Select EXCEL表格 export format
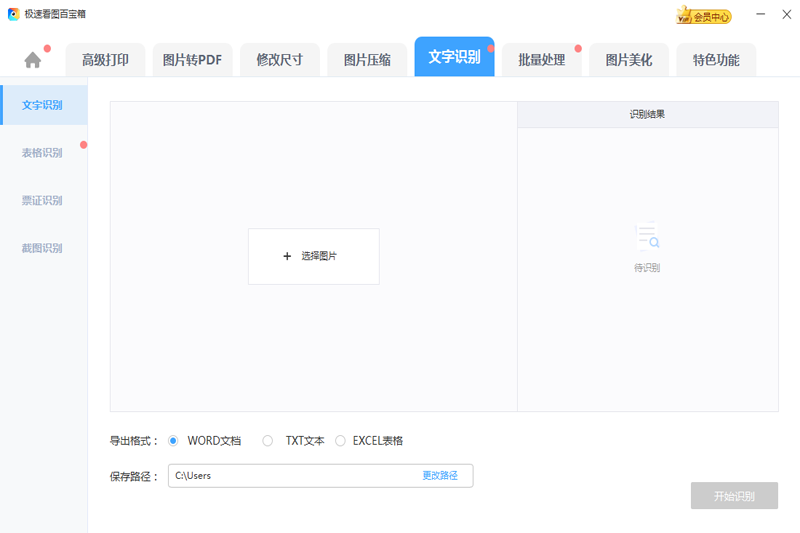The height and width of the screenshot is (533, 800). click(x=340, y=441)
